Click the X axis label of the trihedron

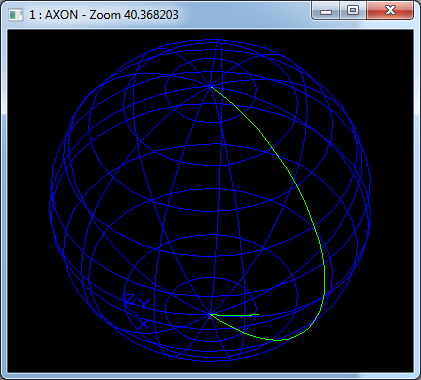tap(143, 324)
